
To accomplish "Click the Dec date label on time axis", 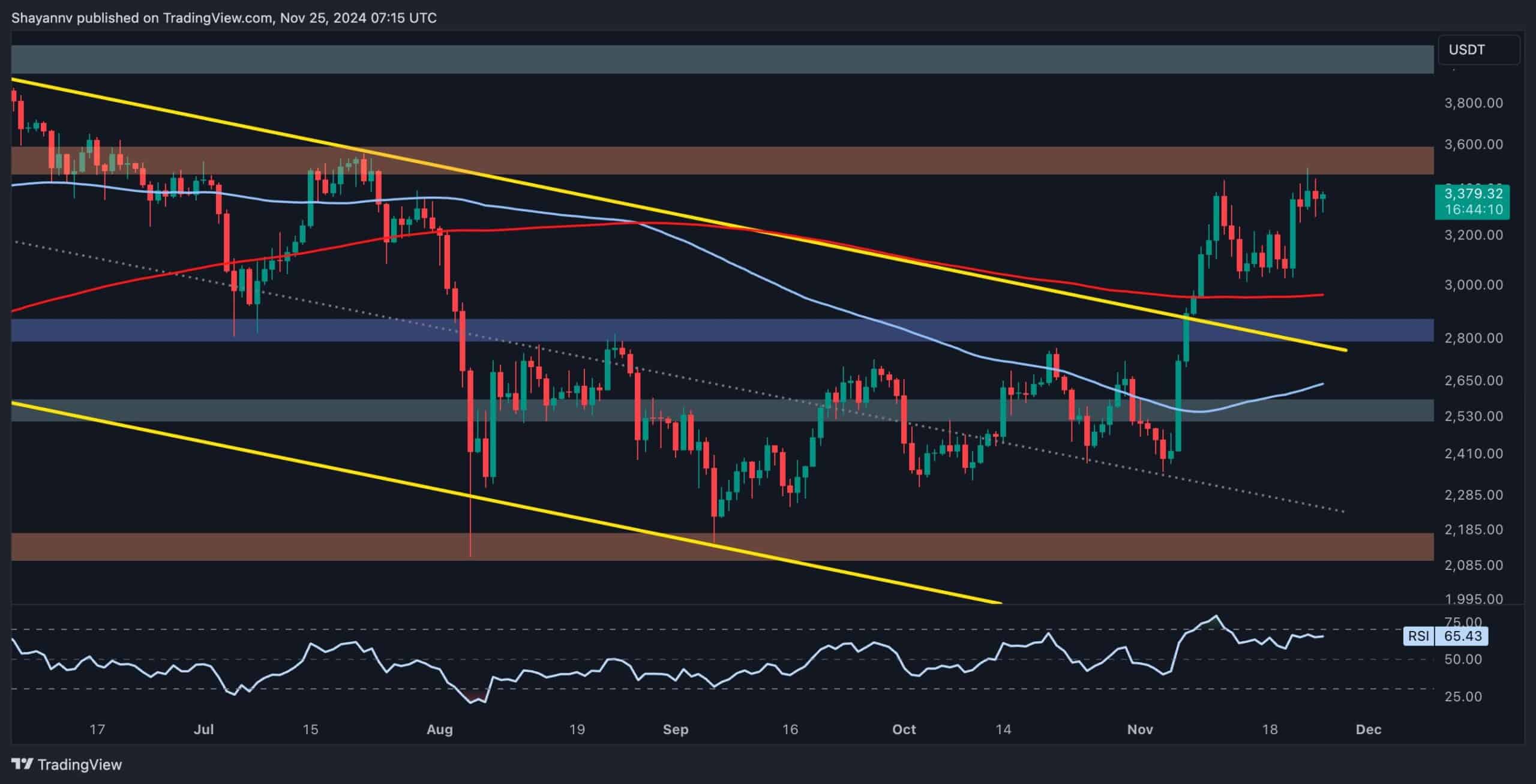I will pos(1369,730).
